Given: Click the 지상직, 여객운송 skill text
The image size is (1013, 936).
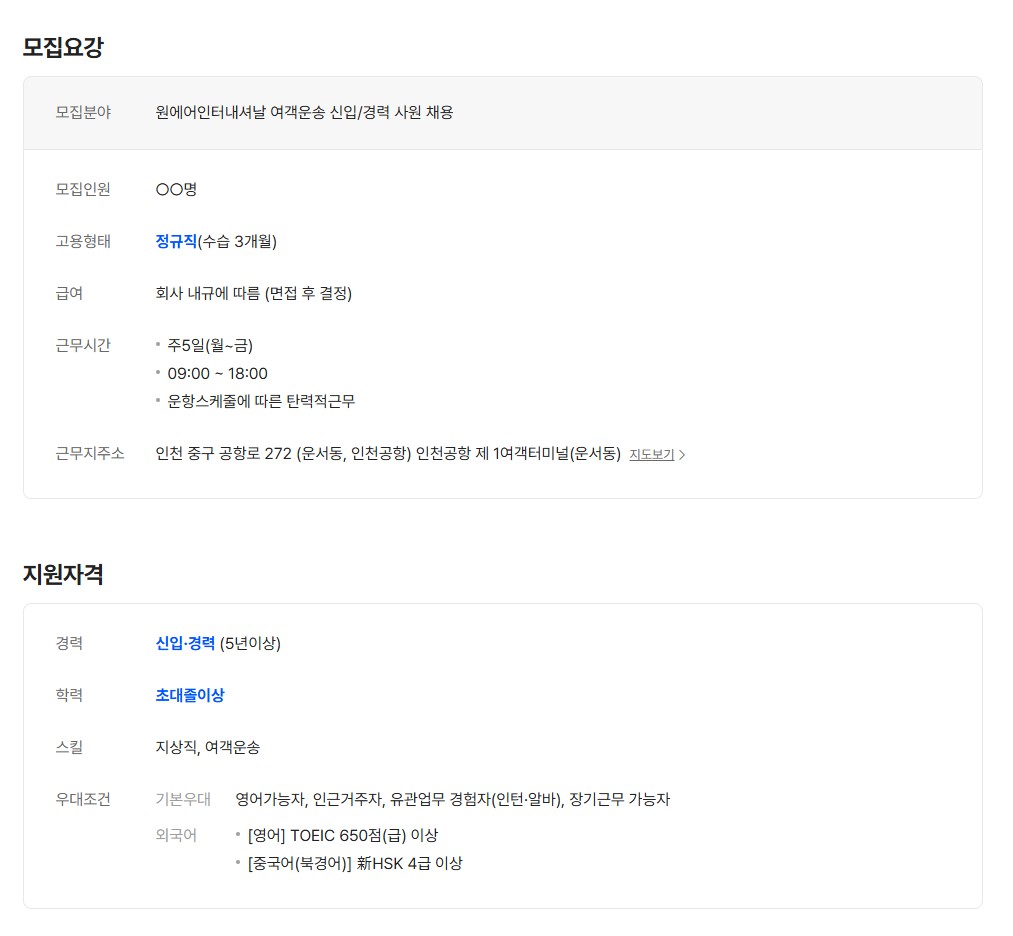Looking at the screenshot, I should click(x=208, y=747).
